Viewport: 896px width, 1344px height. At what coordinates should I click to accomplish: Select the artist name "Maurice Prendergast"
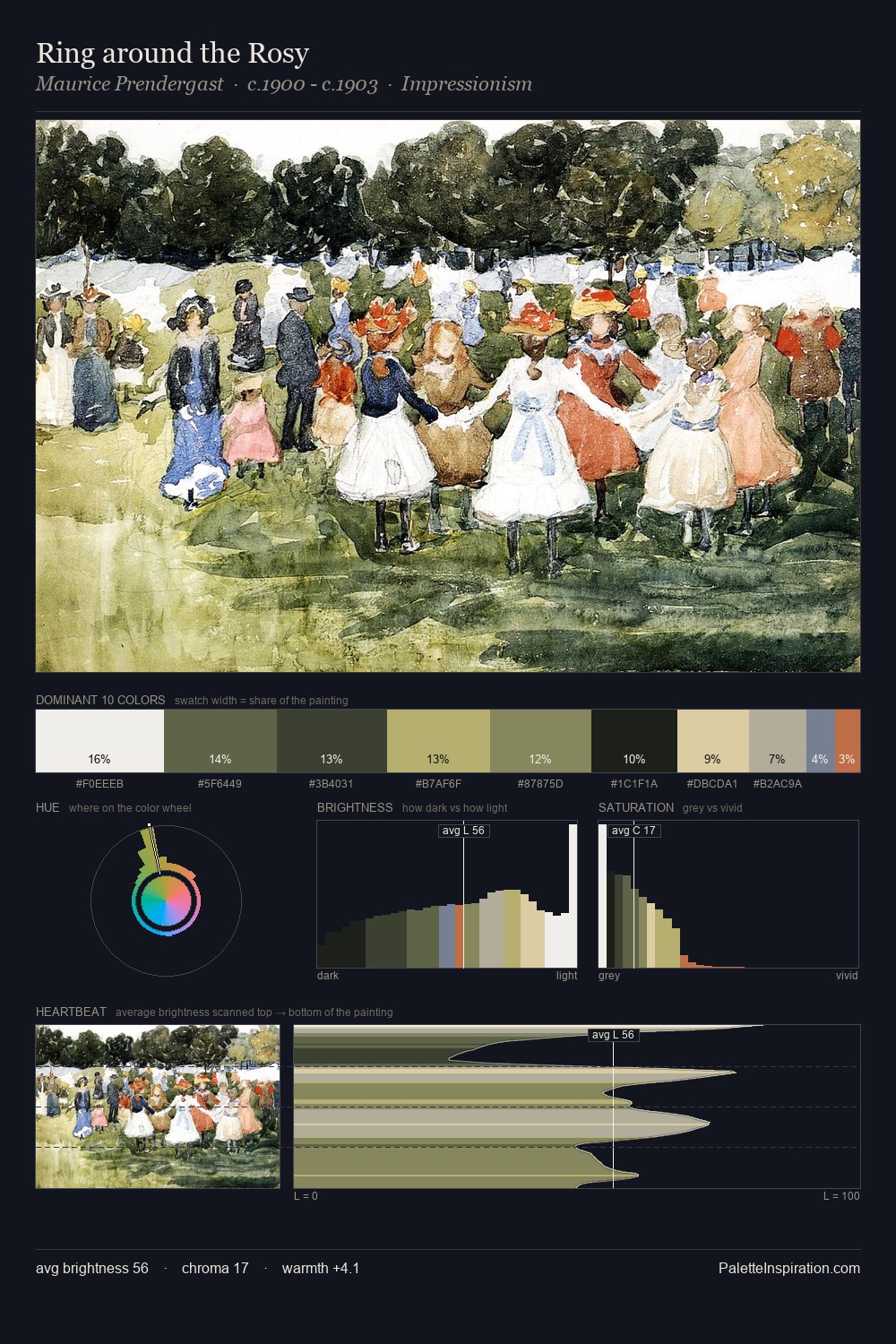click(130, 84)
